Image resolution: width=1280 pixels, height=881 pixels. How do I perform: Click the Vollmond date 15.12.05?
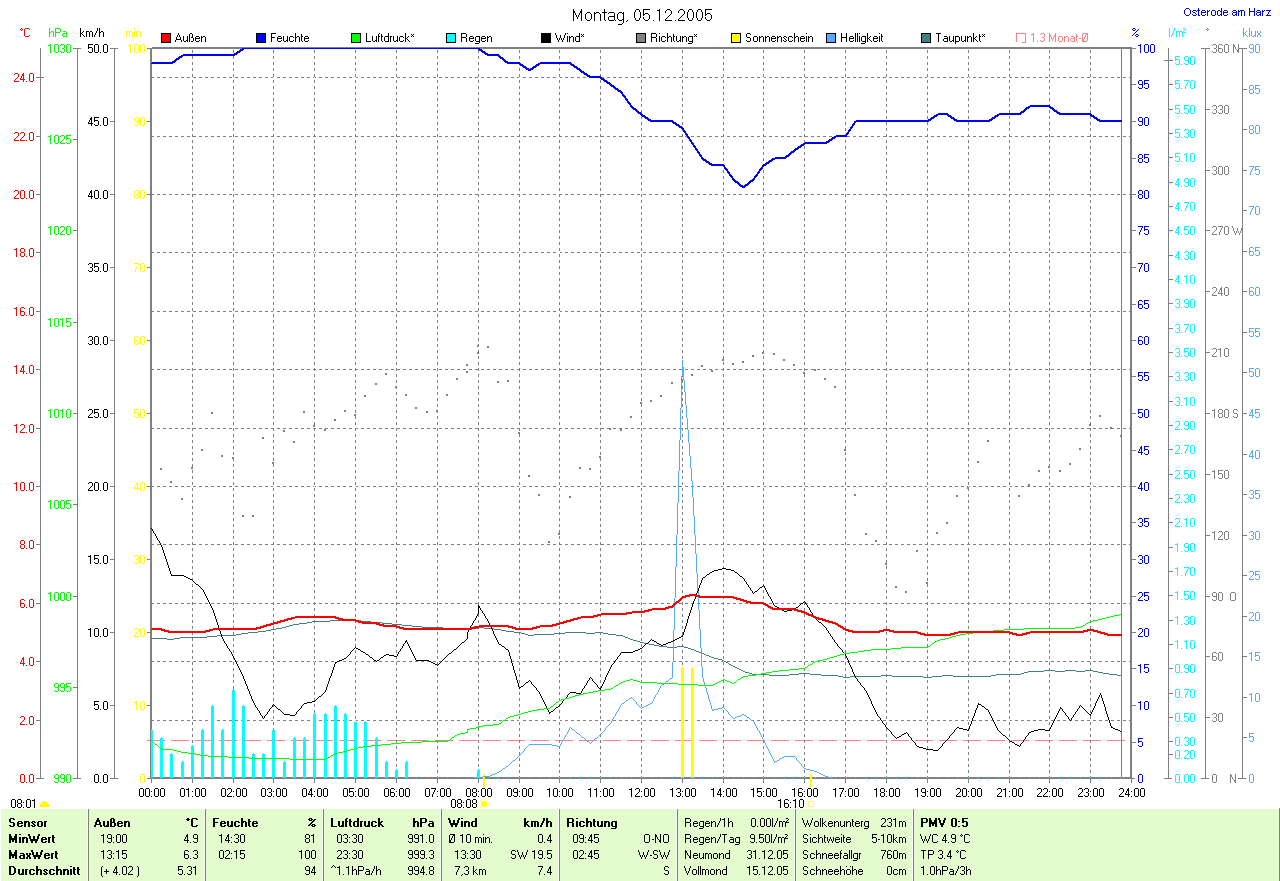pyautogui.click(x=768, y=871)
